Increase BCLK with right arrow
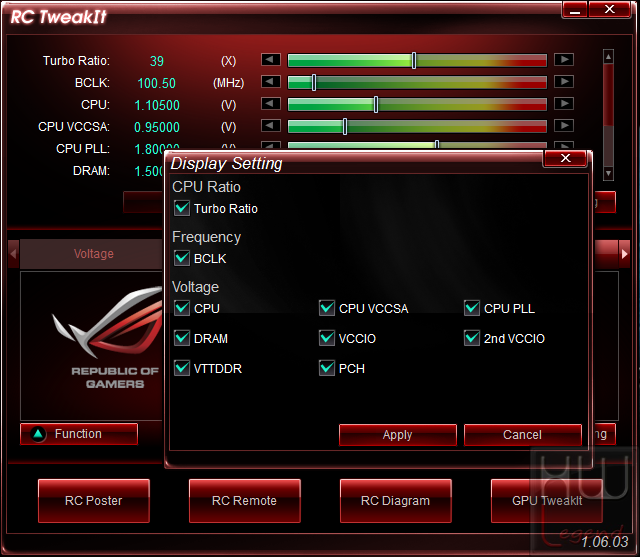This screenshot has height=557, width=640. pos(564,82)
